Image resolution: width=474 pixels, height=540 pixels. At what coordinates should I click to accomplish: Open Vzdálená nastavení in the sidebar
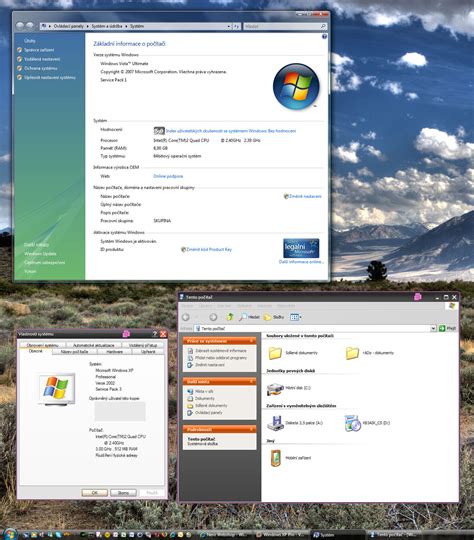tap(42, 59)
